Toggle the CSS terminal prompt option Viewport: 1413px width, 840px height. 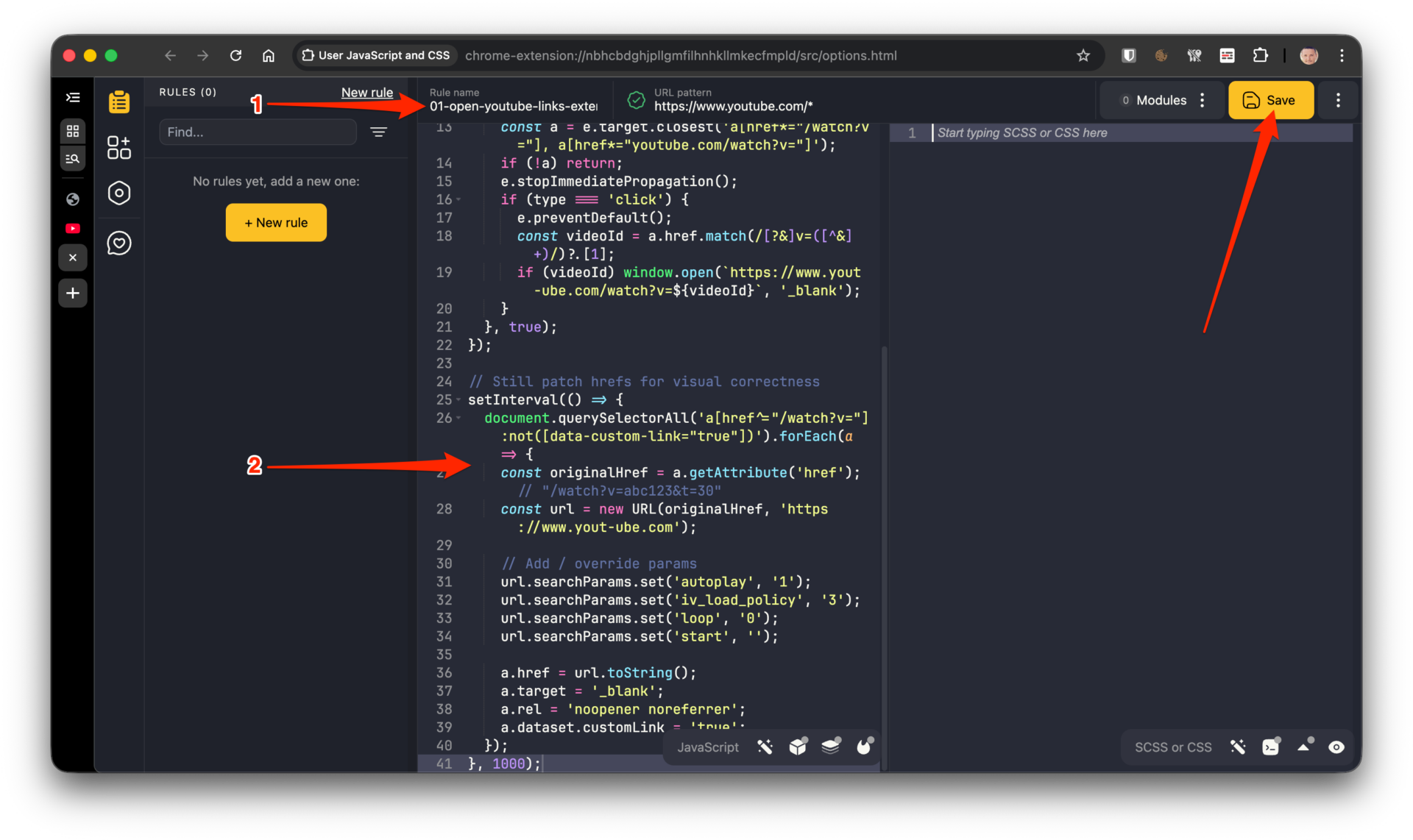pos(1271,747)
